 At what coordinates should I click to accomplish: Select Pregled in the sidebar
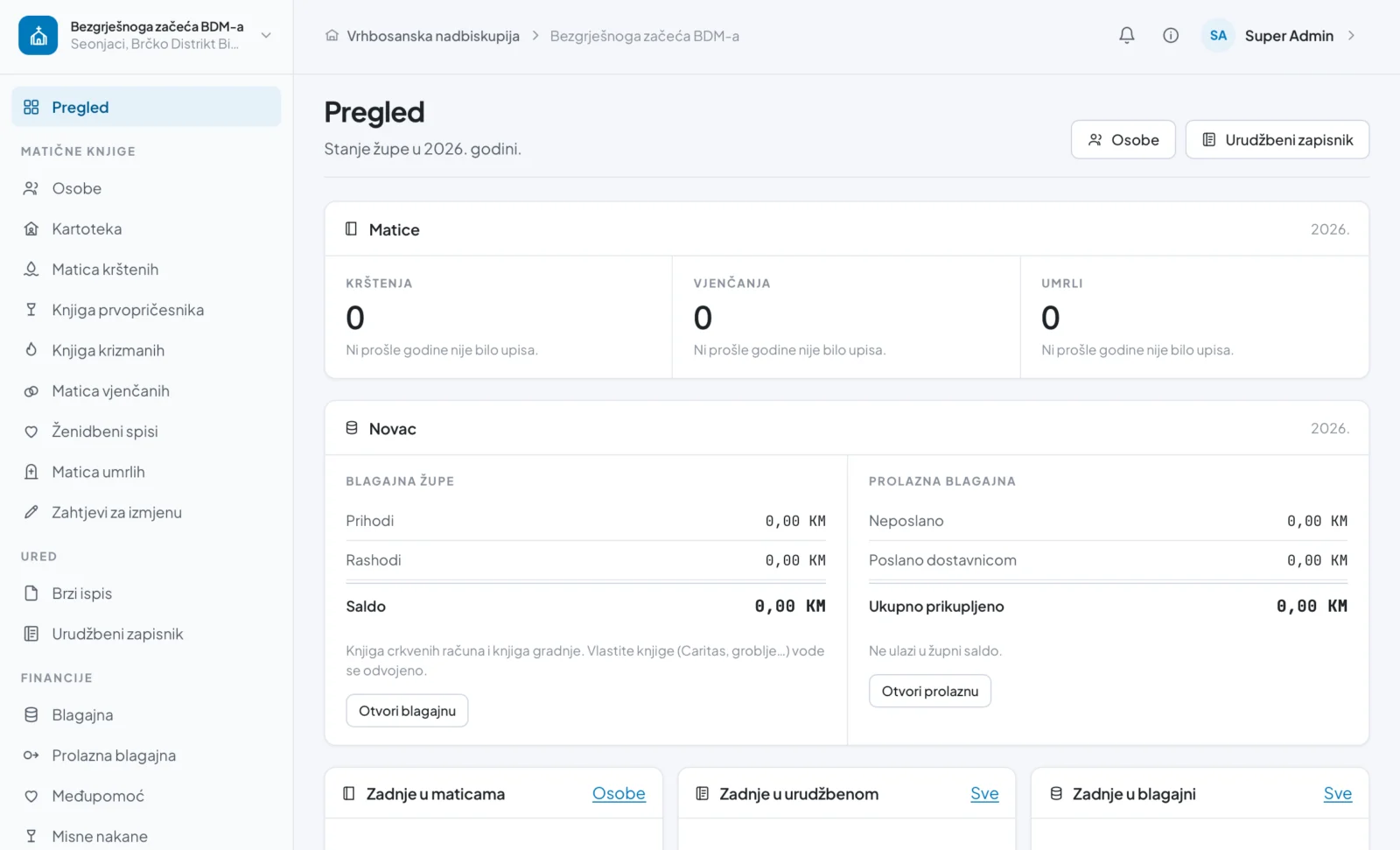click(146, 107)
